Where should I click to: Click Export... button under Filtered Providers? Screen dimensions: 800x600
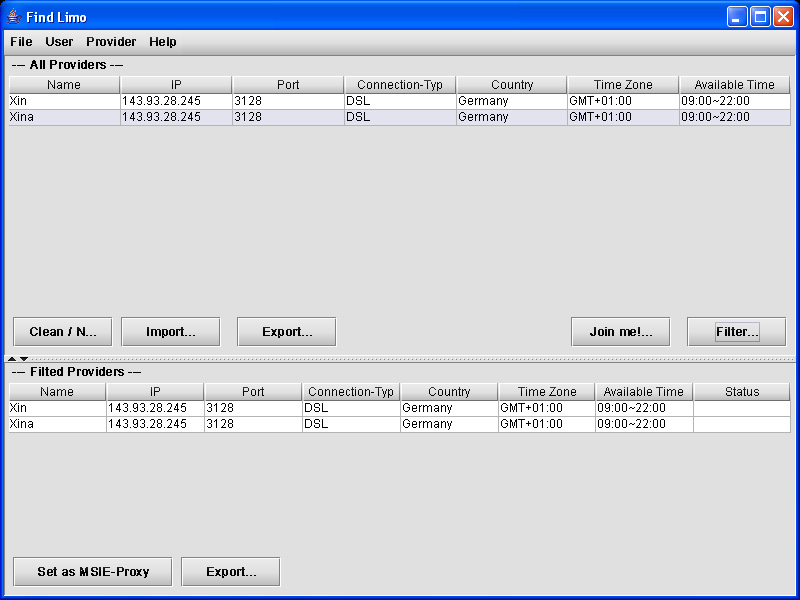tap(230, 572)
